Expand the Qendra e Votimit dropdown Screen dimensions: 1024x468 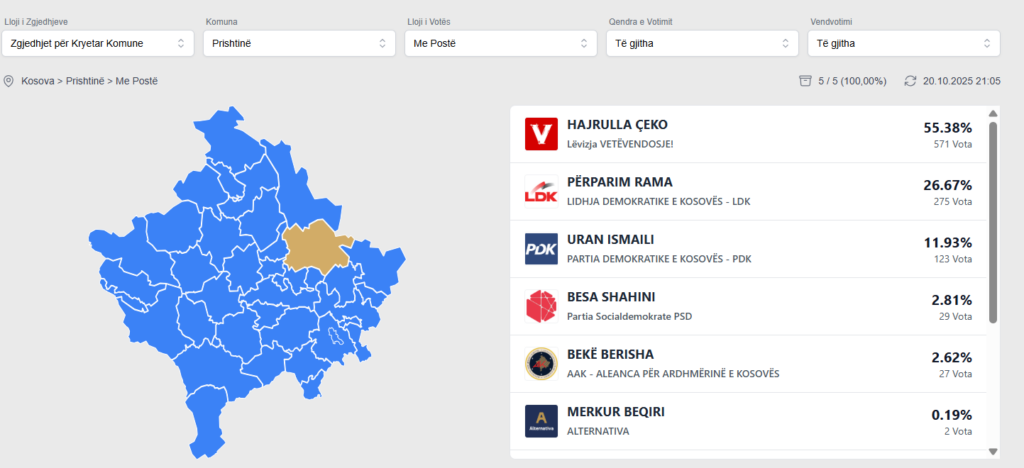[x=702, y=43]
